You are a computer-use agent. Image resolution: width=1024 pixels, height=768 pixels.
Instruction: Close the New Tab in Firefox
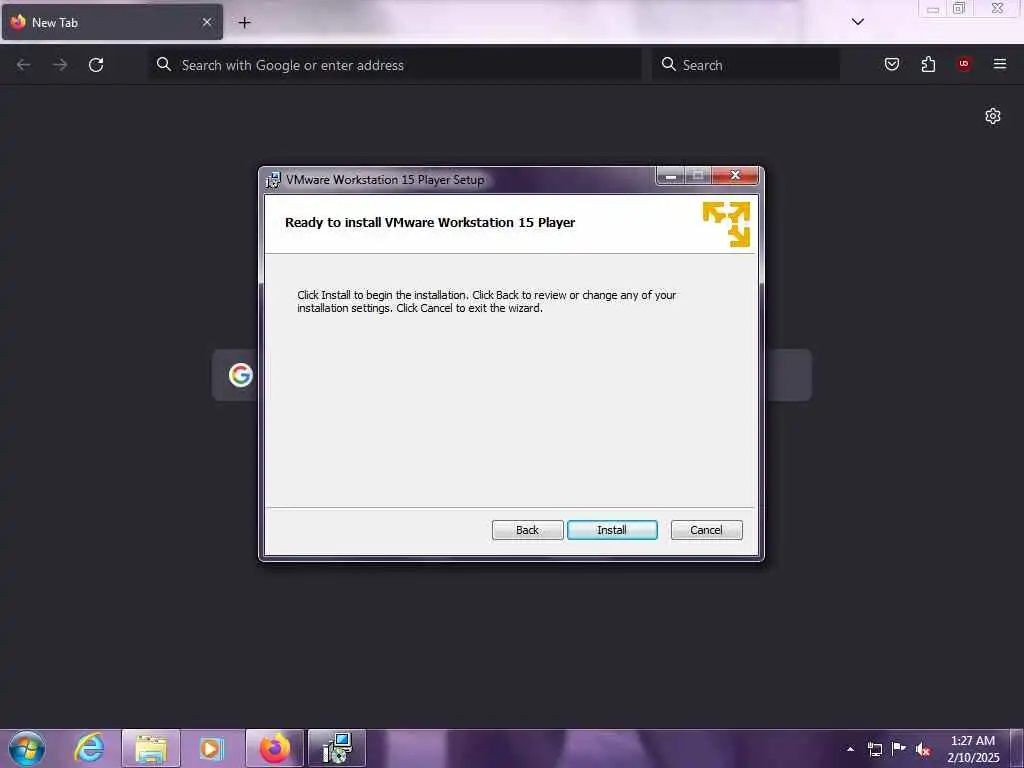tap(207, 22)
